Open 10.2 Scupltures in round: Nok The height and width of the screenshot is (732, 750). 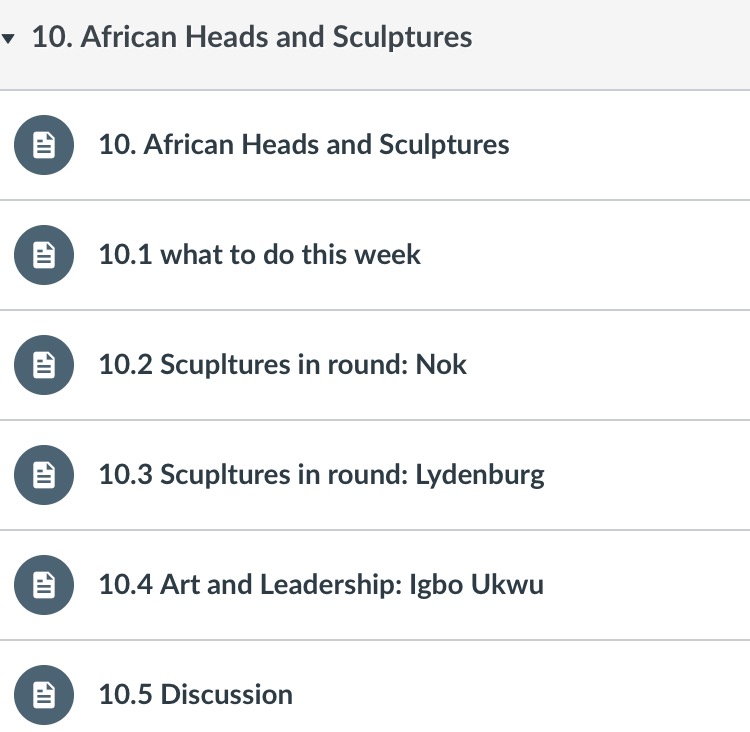pos(283,365)
